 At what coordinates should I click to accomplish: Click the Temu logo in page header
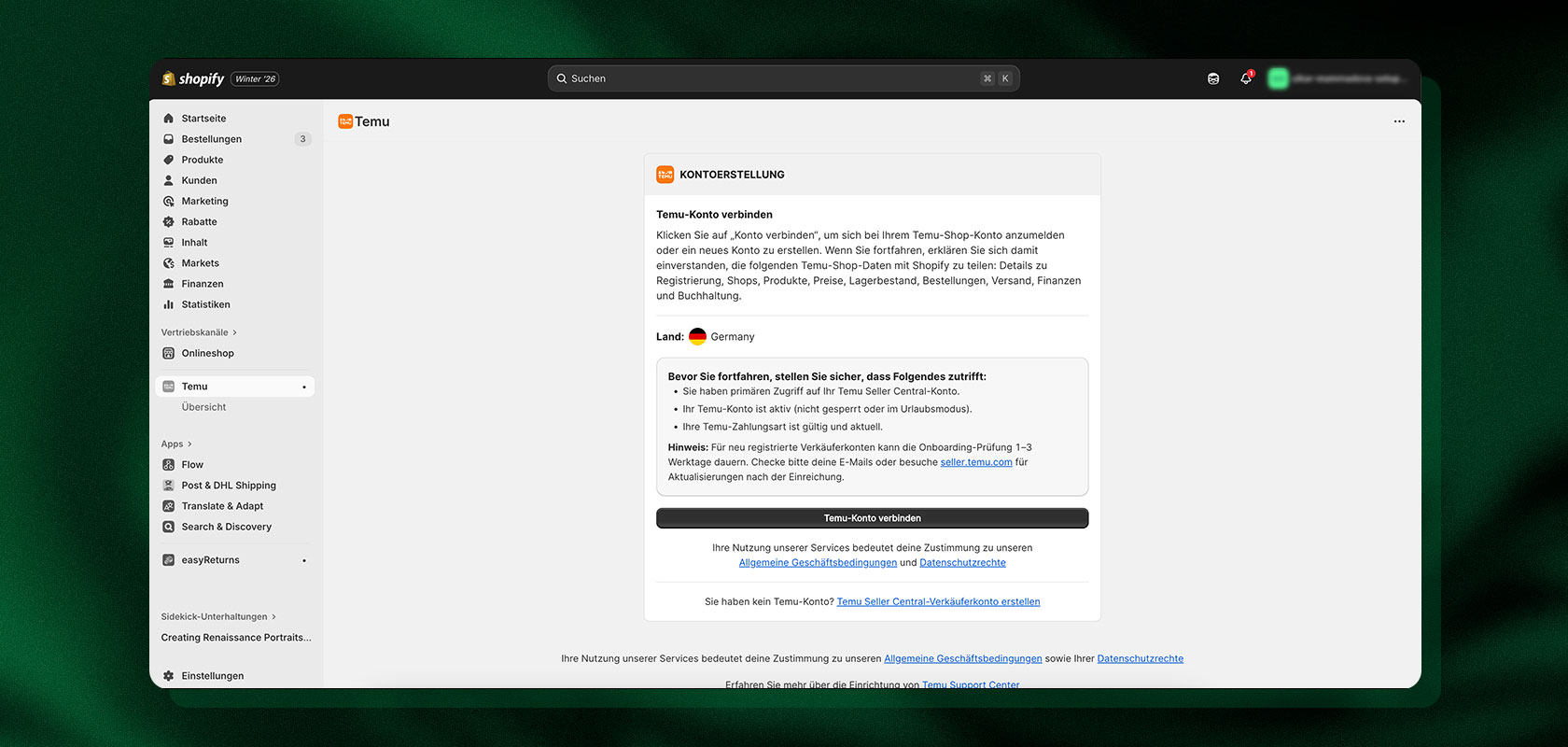(x=345, y=121)
